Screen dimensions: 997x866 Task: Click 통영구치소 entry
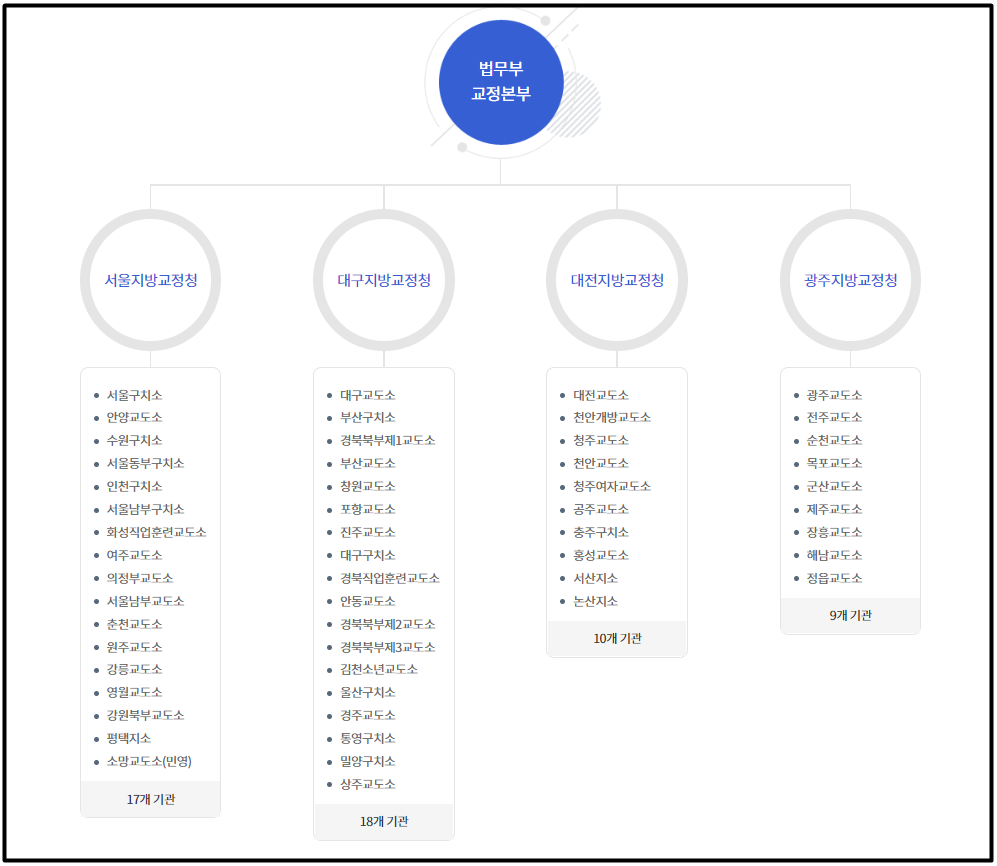click(368, 738)
